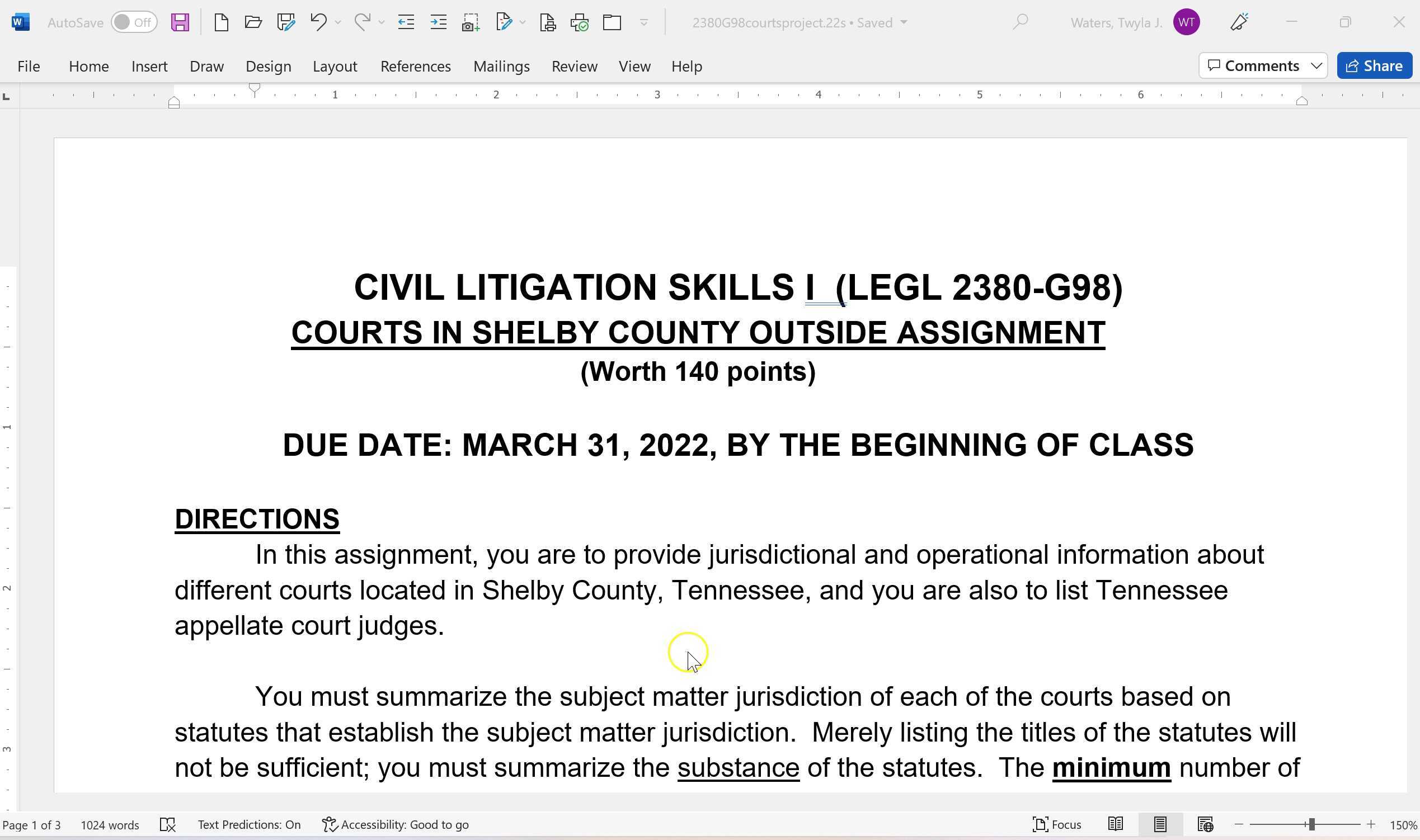Share the document

click(1374, 65)
